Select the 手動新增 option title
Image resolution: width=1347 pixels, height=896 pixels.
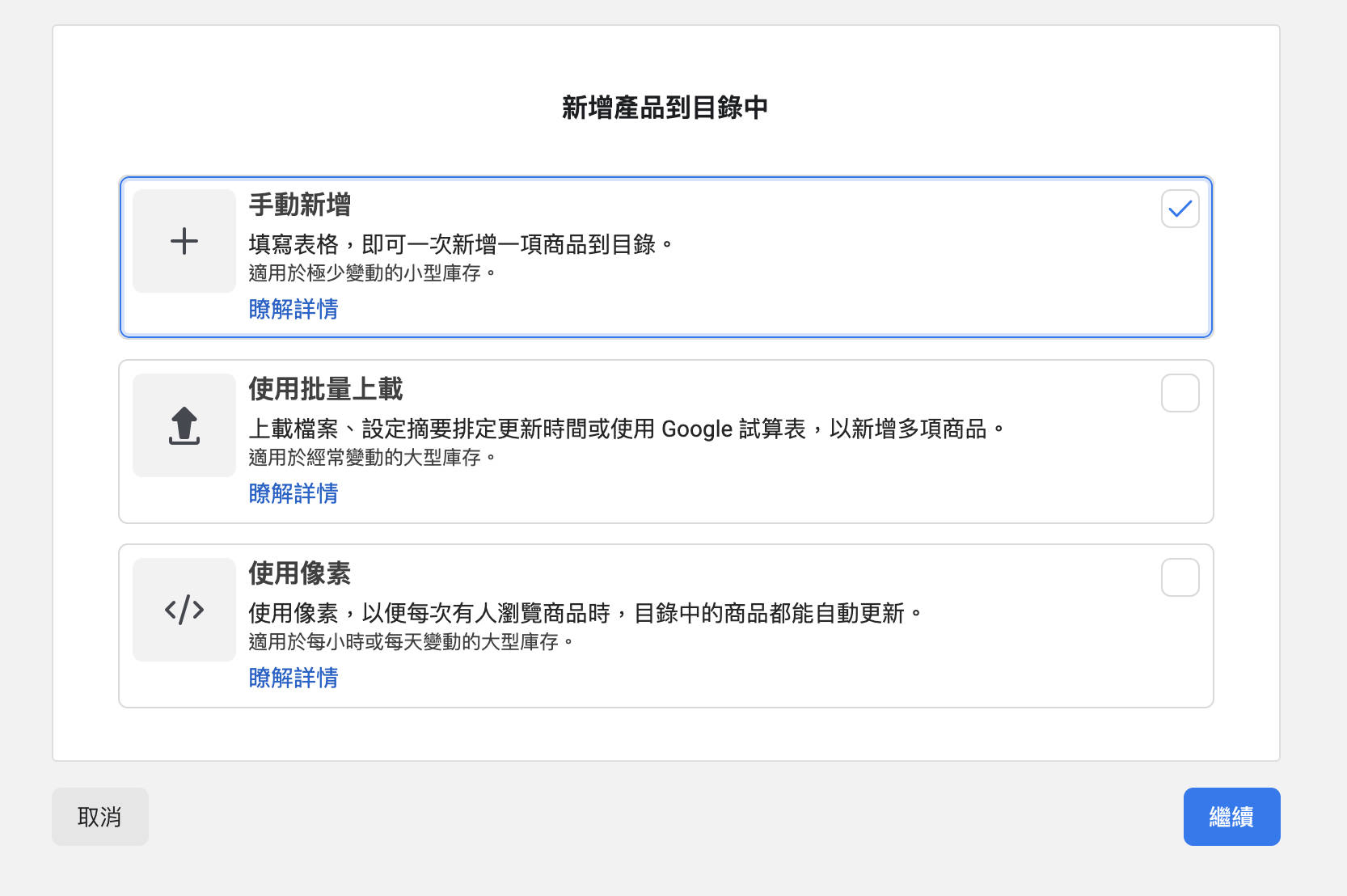(x=300, y=205)
